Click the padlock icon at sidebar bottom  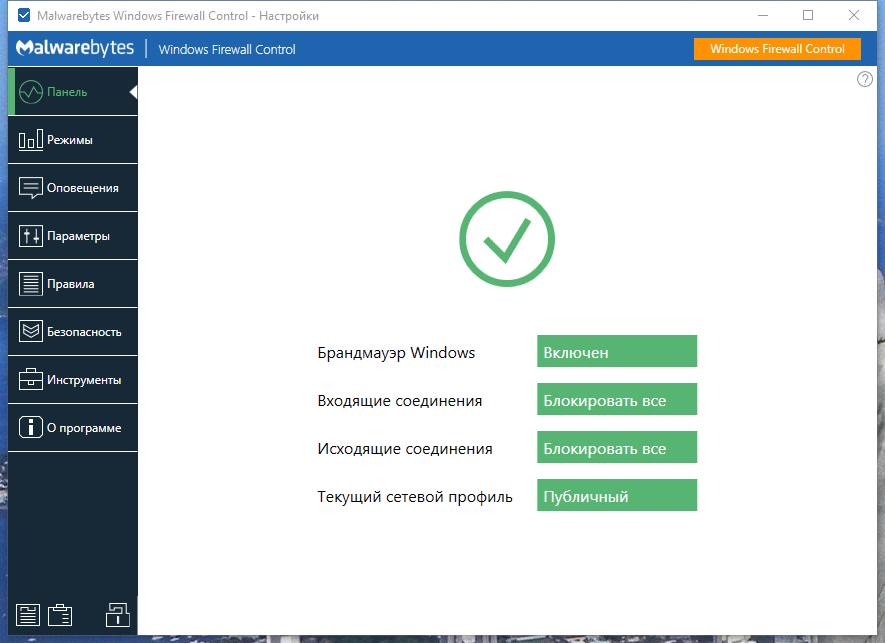click(117, 614)
